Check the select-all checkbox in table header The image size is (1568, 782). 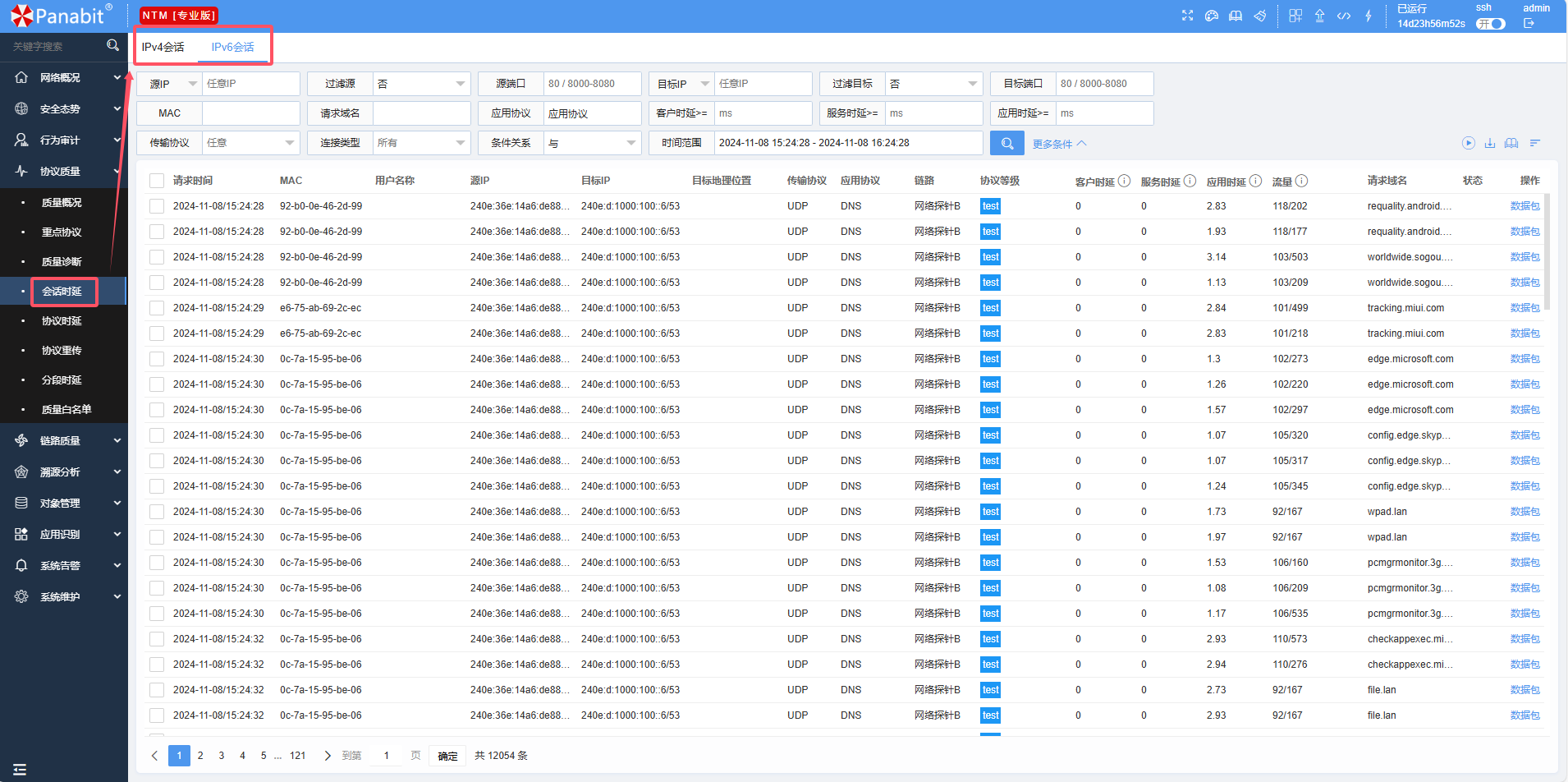coord(156,181)
